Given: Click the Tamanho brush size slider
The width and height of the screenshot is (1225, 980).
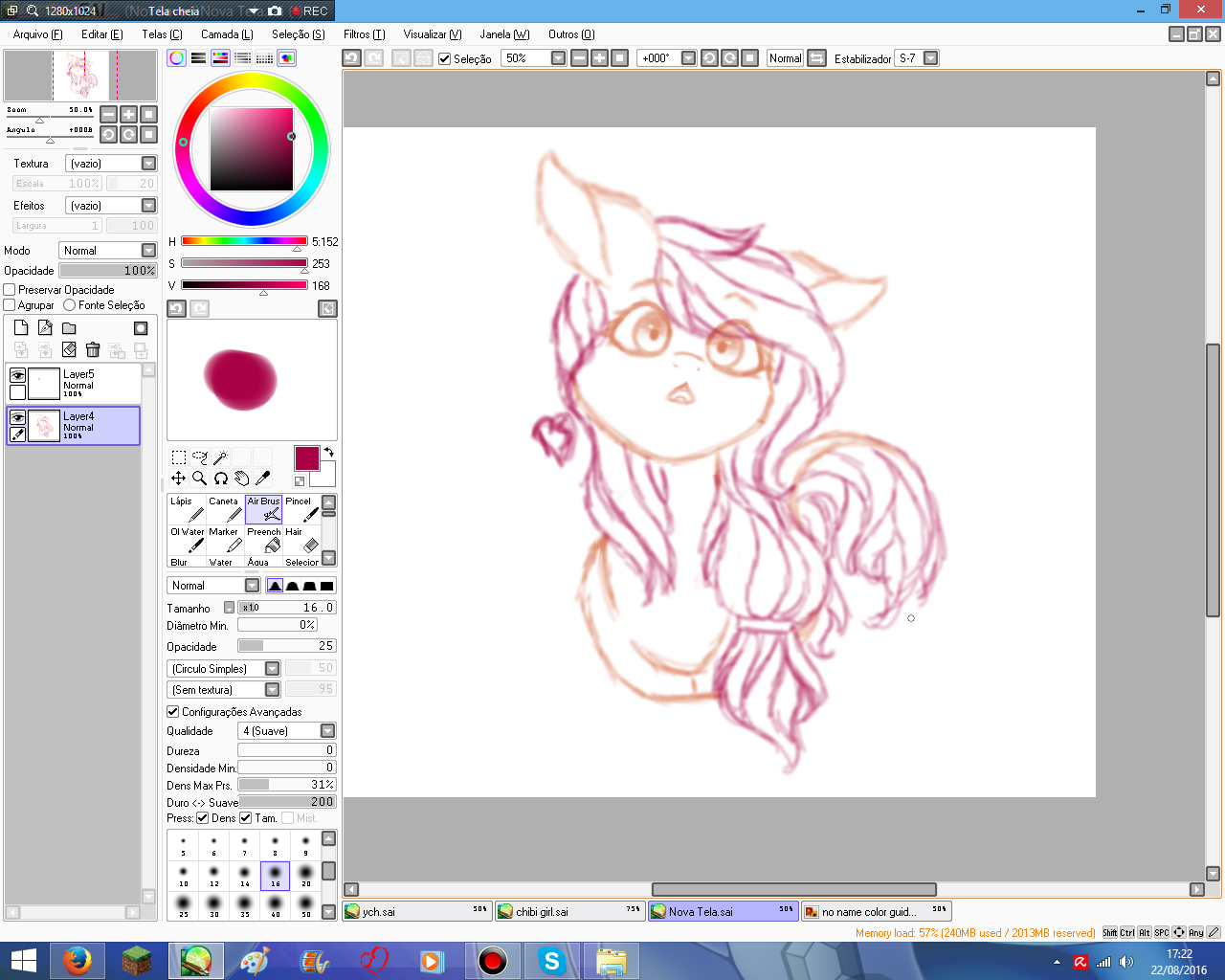Looking at the screenshot, I should [x=287, y=608].
